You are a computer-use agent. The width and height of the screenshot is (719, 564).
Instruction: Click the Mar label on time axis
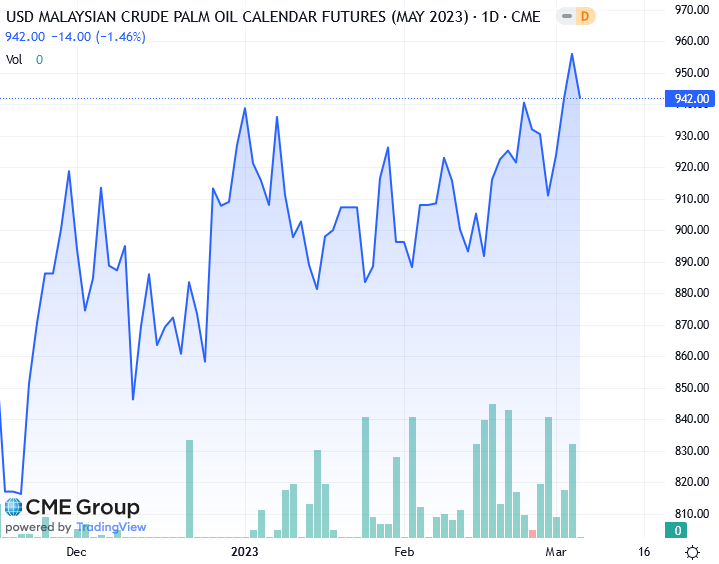pos(556,551)
